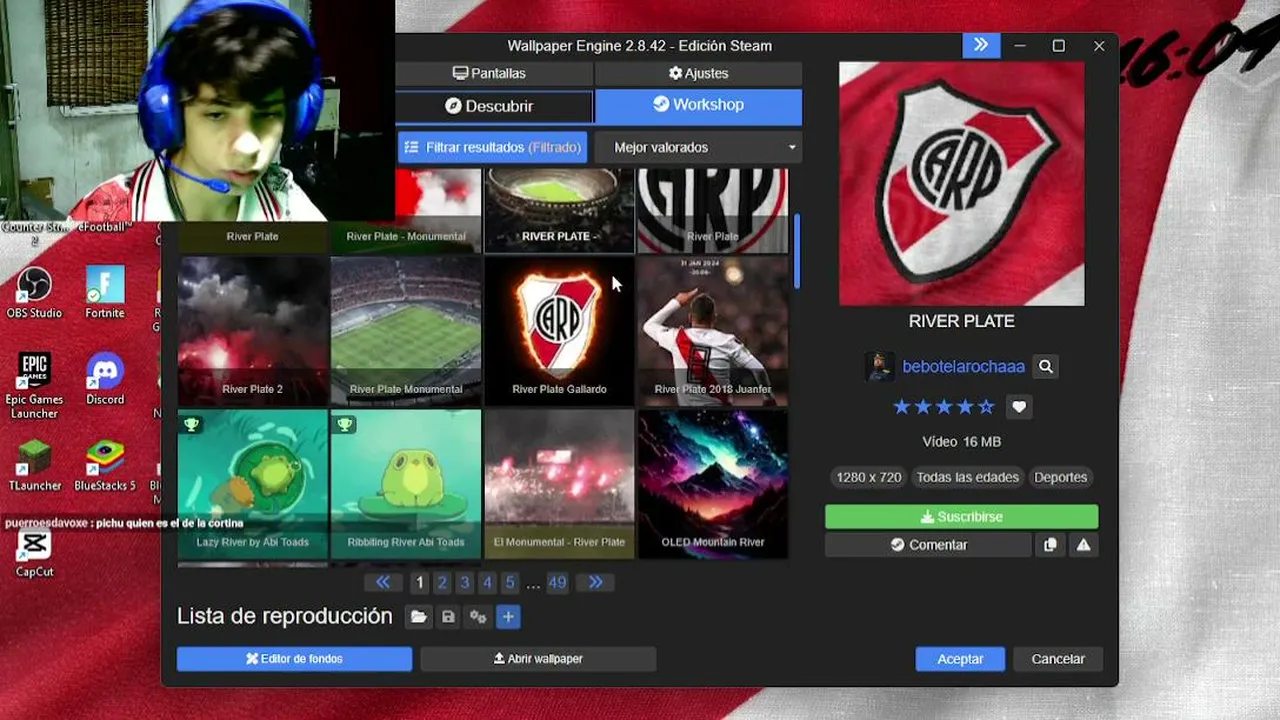1280x720 pixels.
Task: Open BlueStacks 5 desktop shortcut
Action: coord(105,466)
